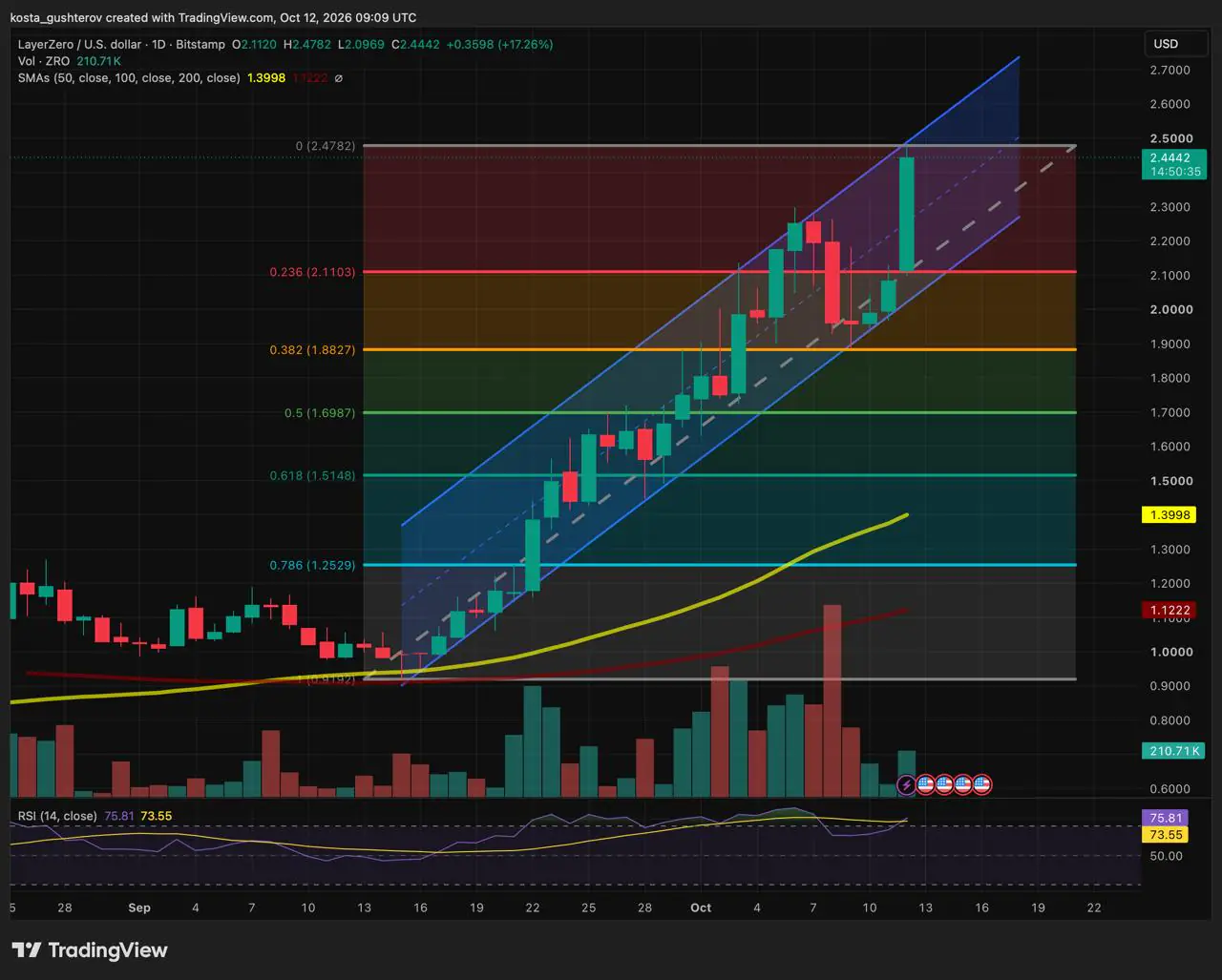The image size is (1222, 980).
Task: Click the Fibonacci label '0.382 (1.8827)'
Action: coord(312,350)
